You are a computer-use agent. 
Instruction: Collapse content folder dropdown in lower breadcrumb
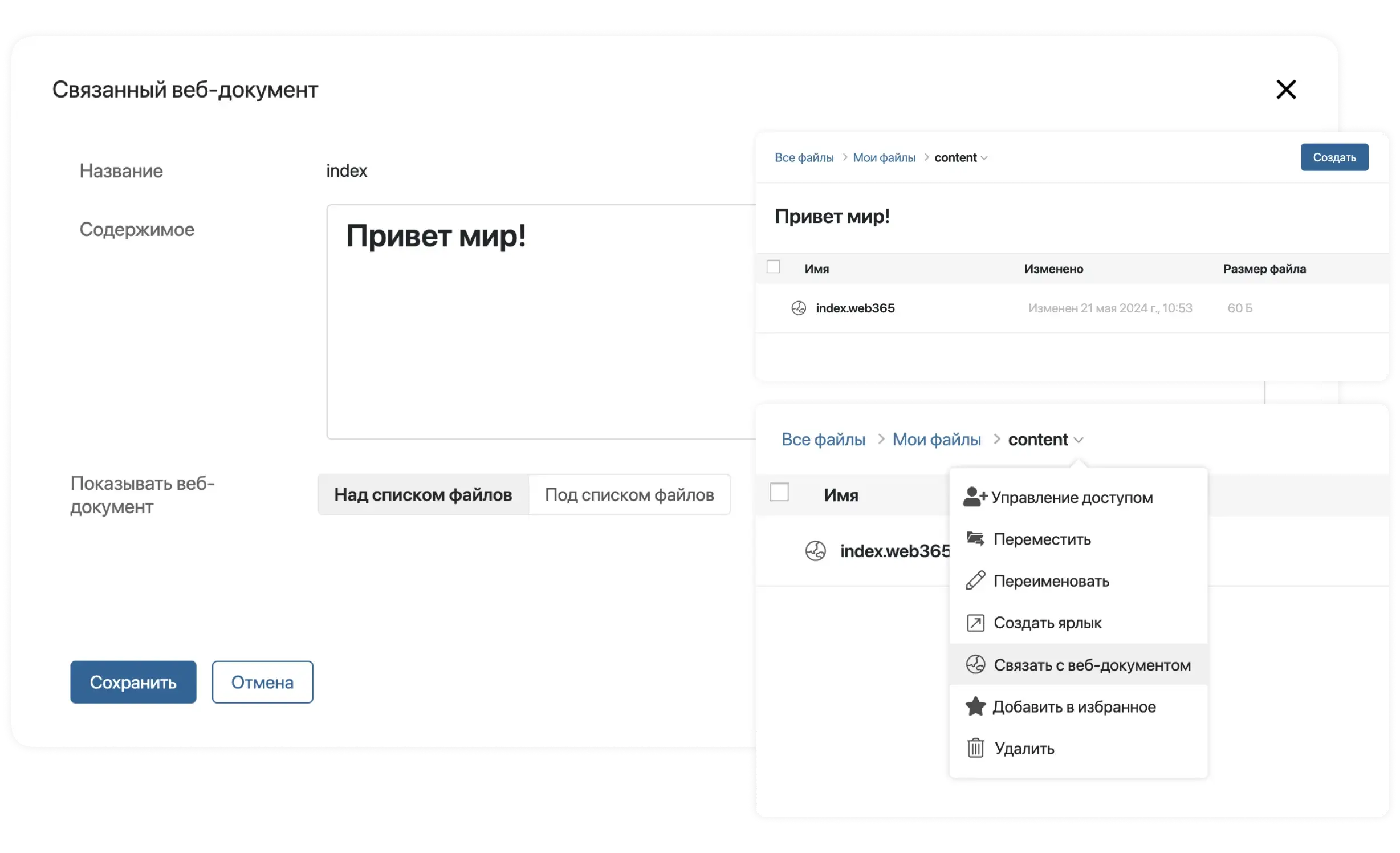tap(1079, 440)
